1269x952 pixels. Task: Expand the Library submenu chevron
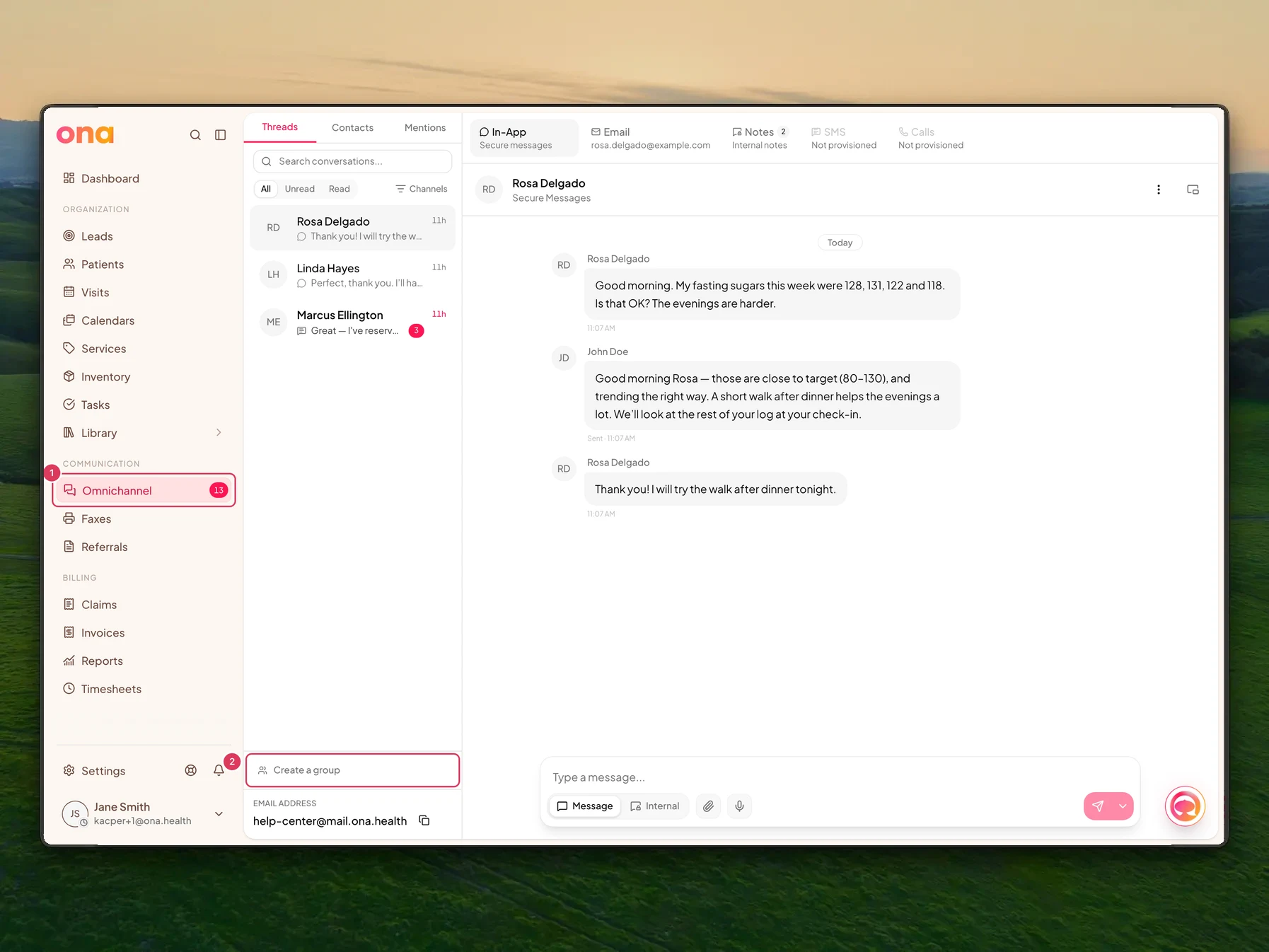219,433
